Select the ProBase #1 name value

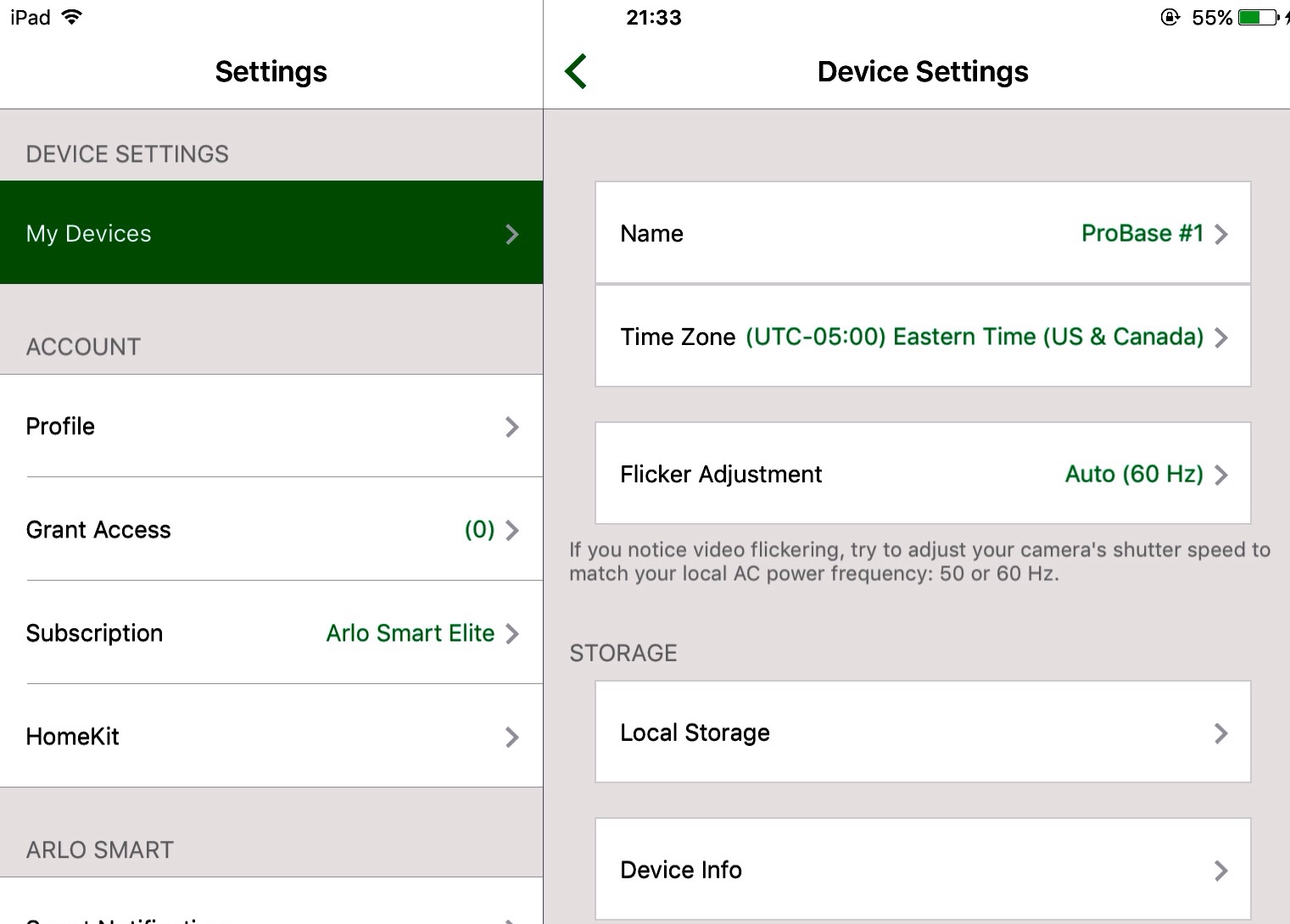pyautogui.click(x=1142, y=233)
